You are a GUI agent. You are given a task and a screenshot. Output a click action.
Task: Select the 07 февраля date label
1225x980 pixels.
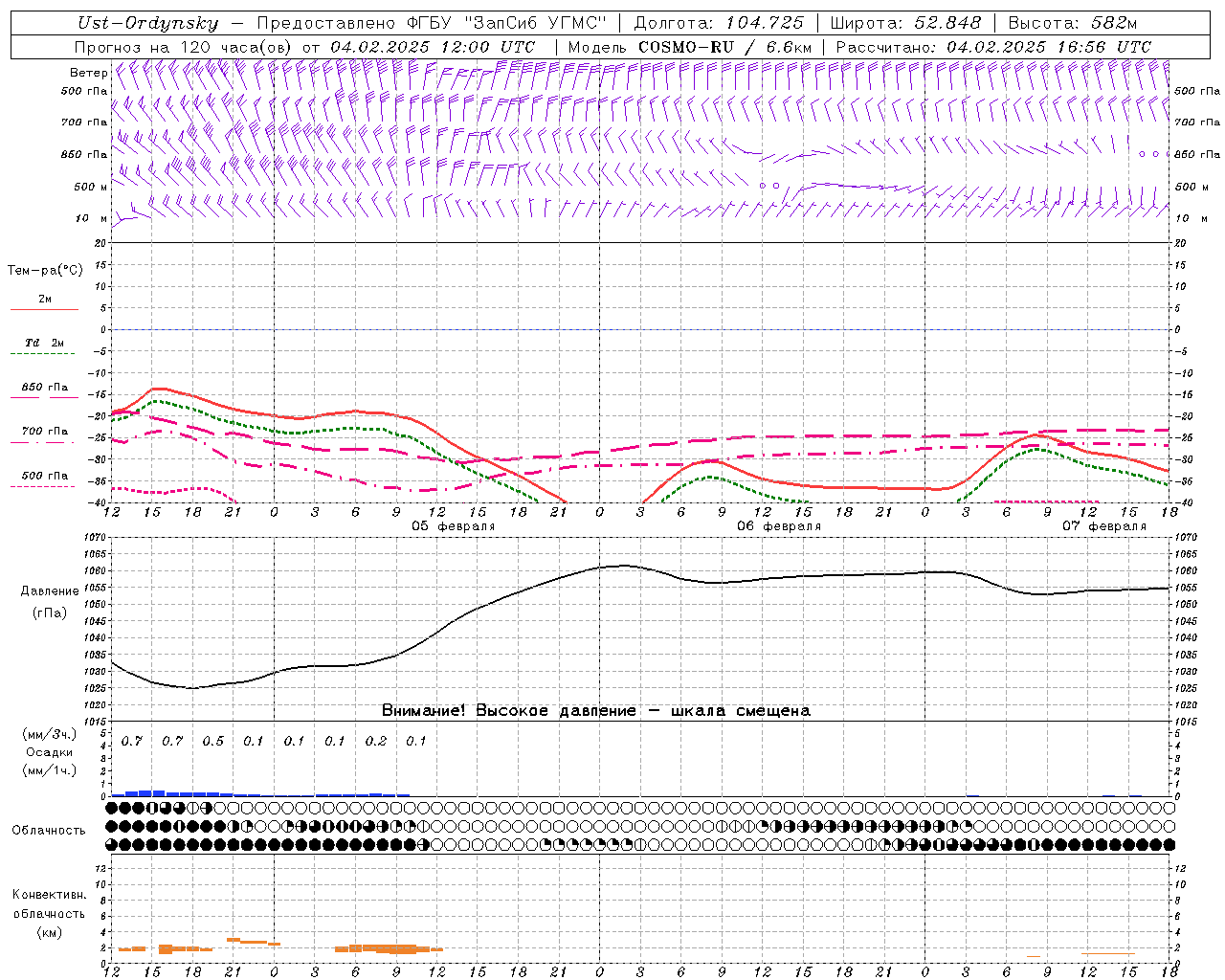(x=1104, y=526)
